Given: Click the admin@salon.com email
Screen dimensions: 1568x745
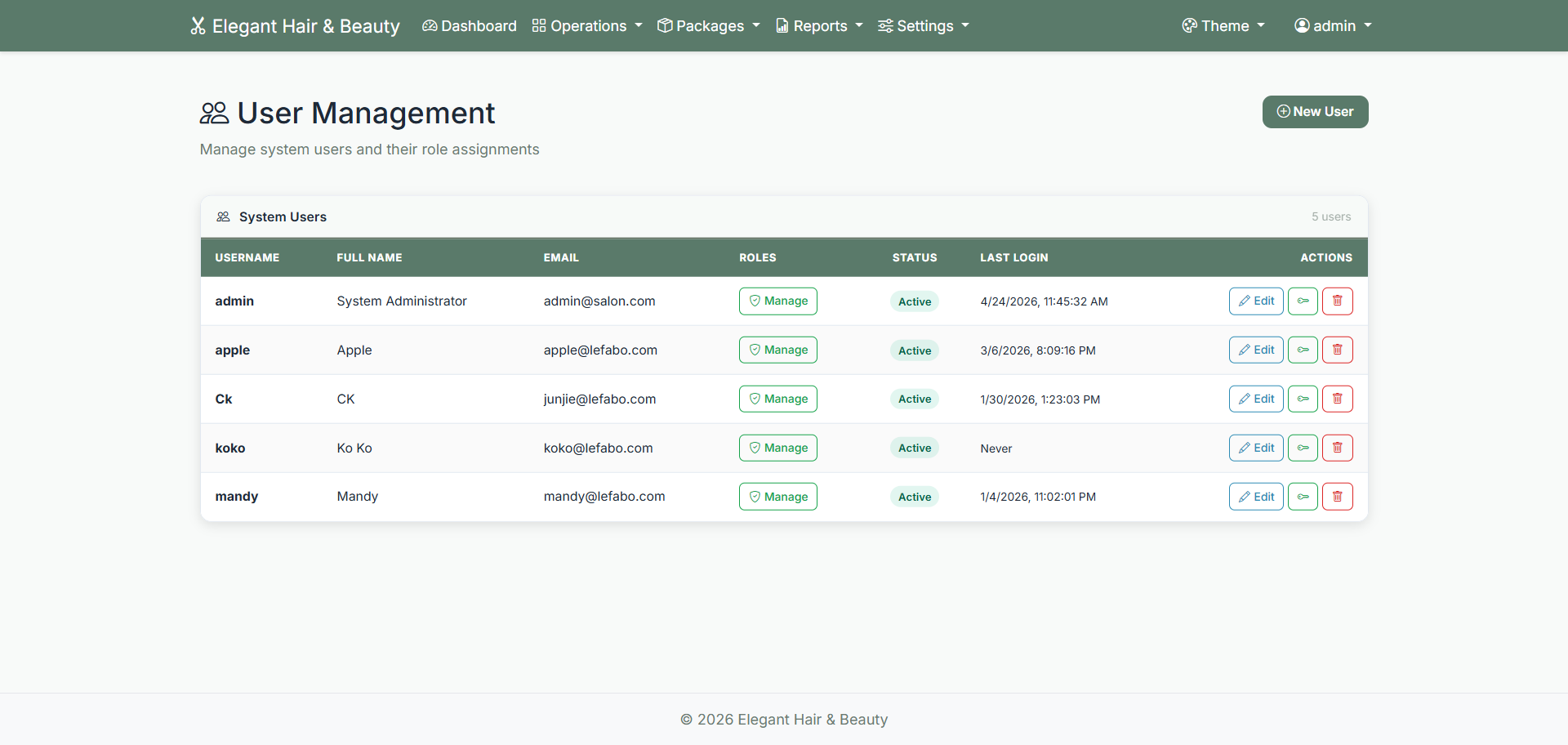Looking at the screenshot, I should point(599,301).
